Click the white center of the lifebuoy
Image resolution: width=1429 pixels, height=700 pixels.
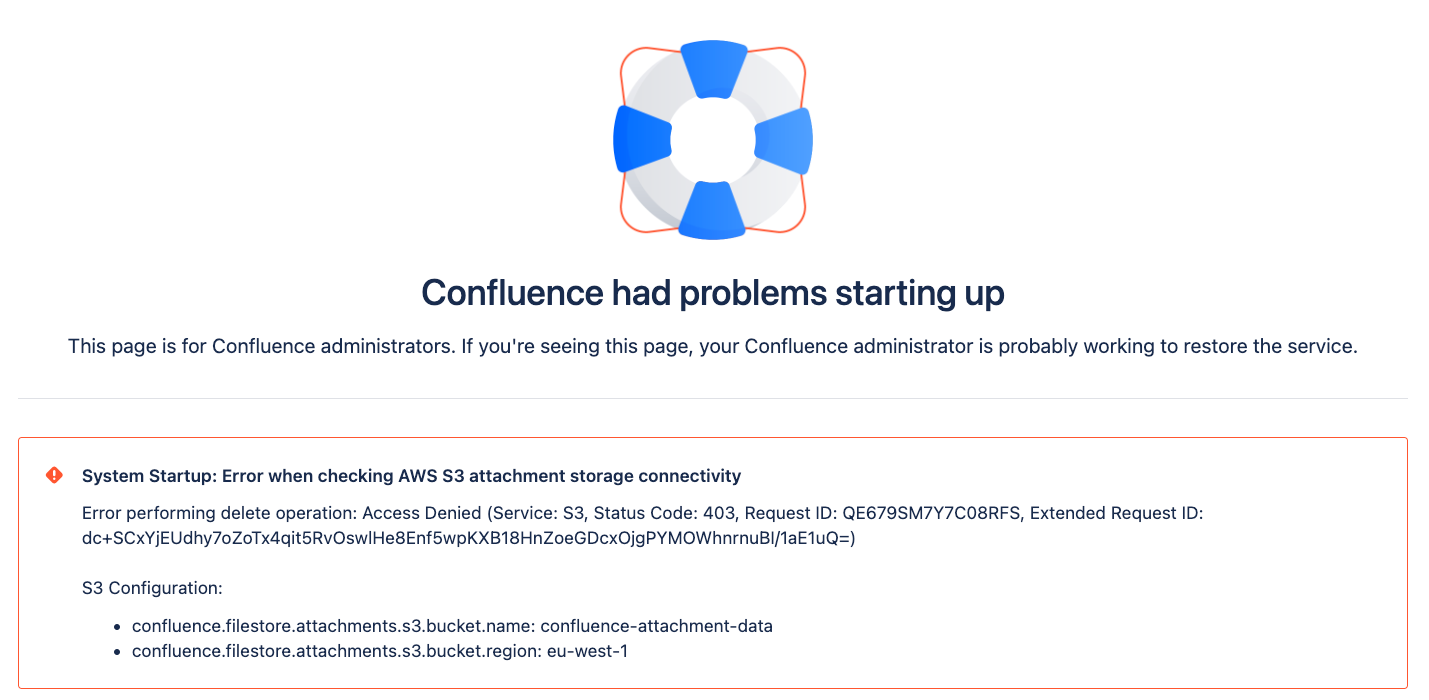pyautogui.click(x=712, y=139)
